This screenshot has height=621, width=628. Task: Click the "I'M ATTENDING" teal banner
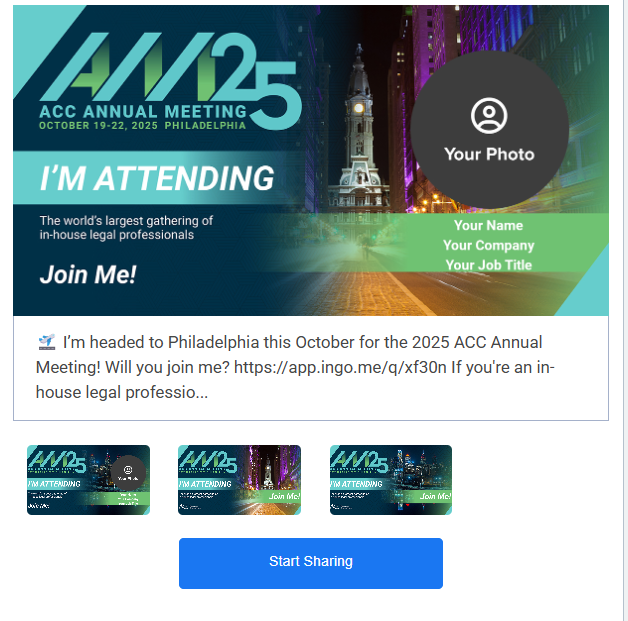157,178
